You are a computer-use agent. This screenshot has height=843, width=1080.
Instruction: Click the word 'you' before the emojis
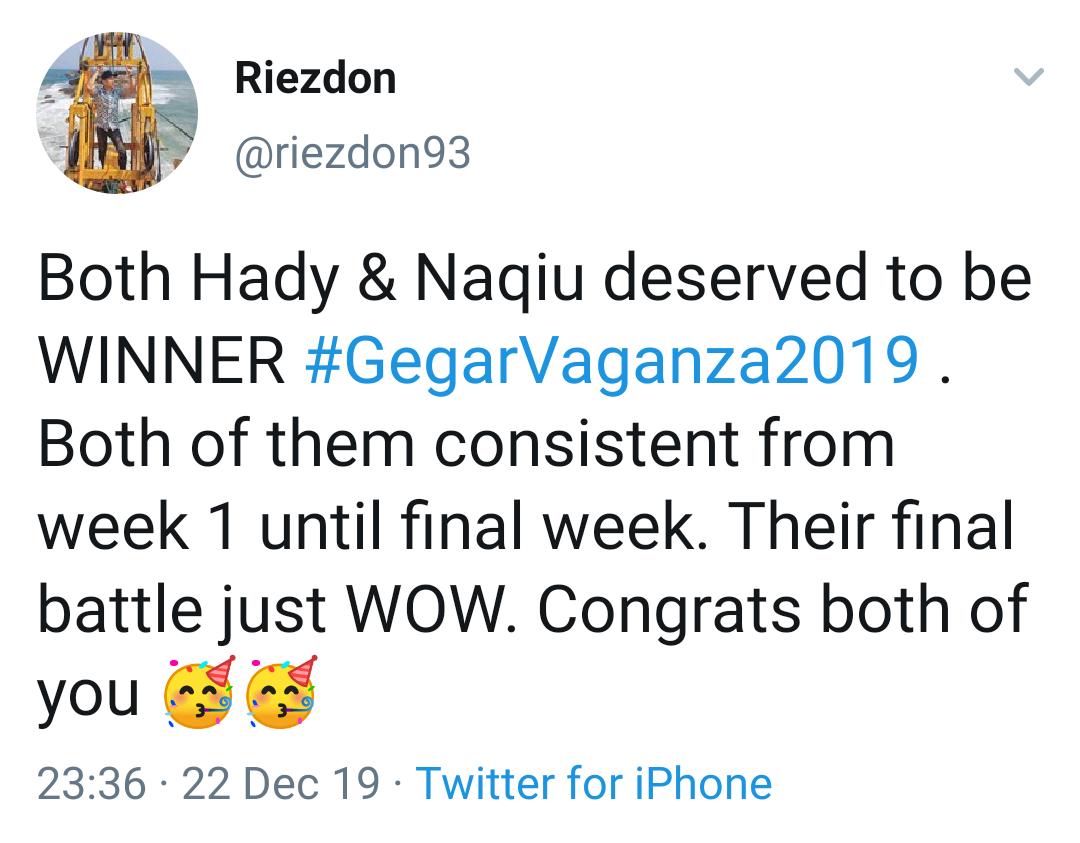[88, 697]
